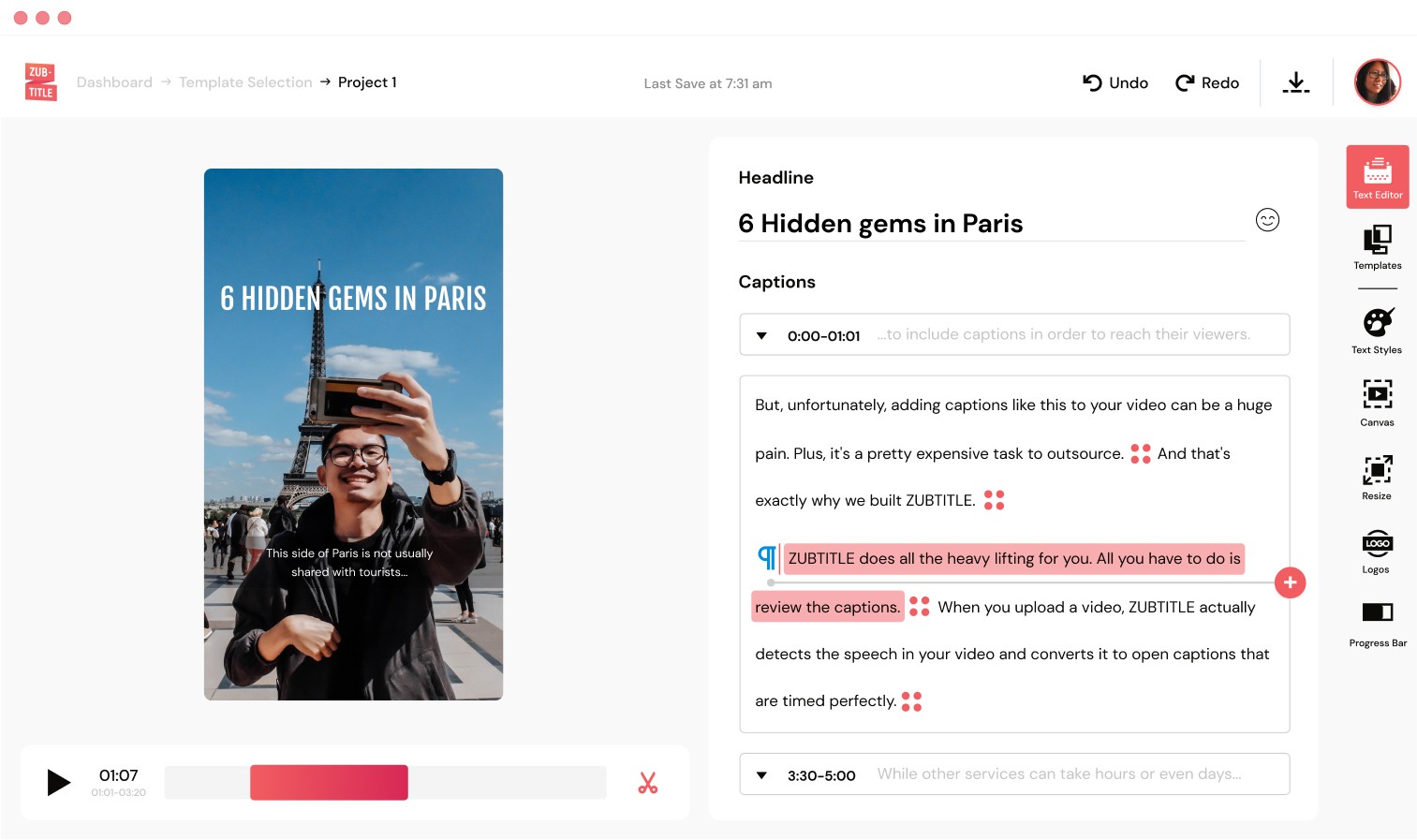Collapse the 0:00-01:01 caption segment
This screenshot has height=840, width=1417.
click(x=761, y=335)
